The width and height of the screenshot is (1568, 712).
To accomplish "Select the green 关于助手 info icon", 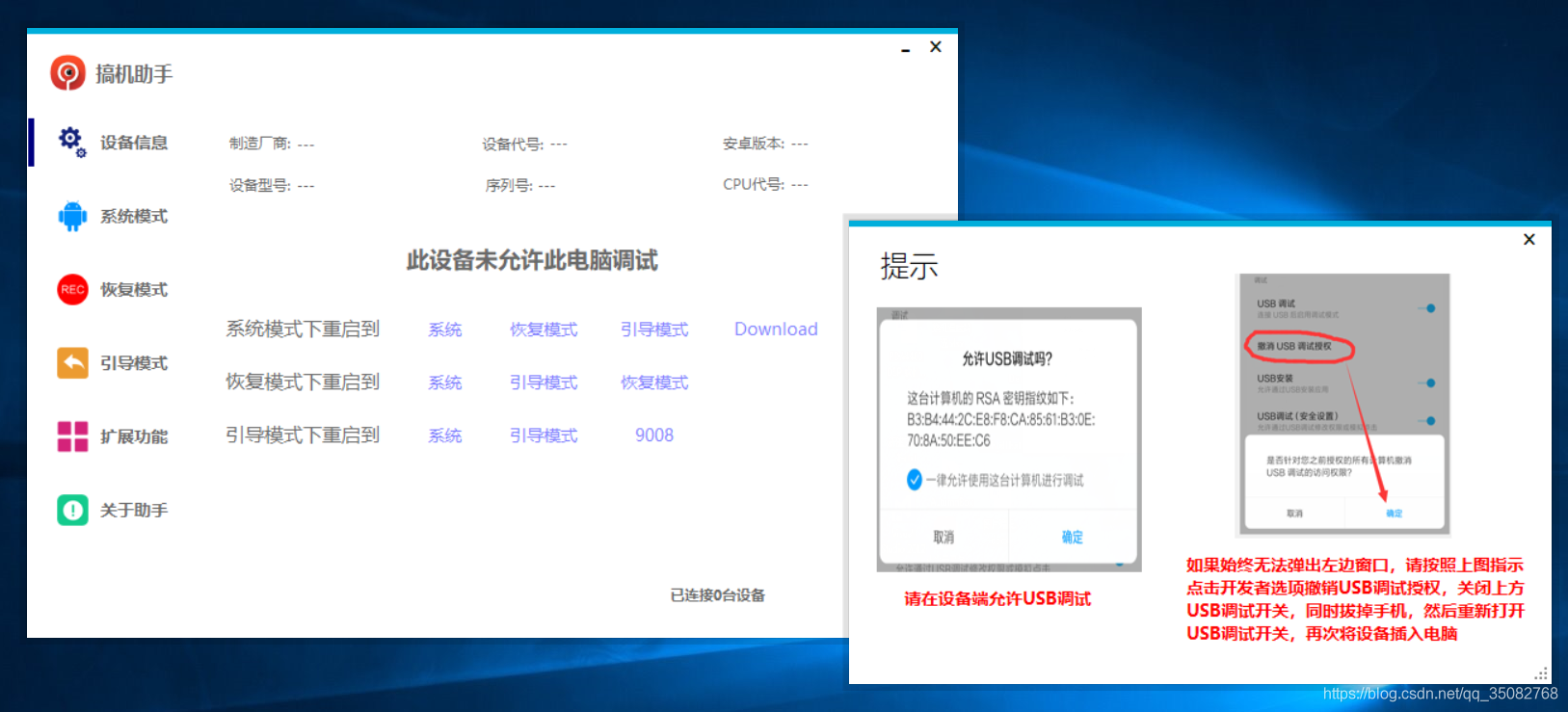I will [72, 510].
